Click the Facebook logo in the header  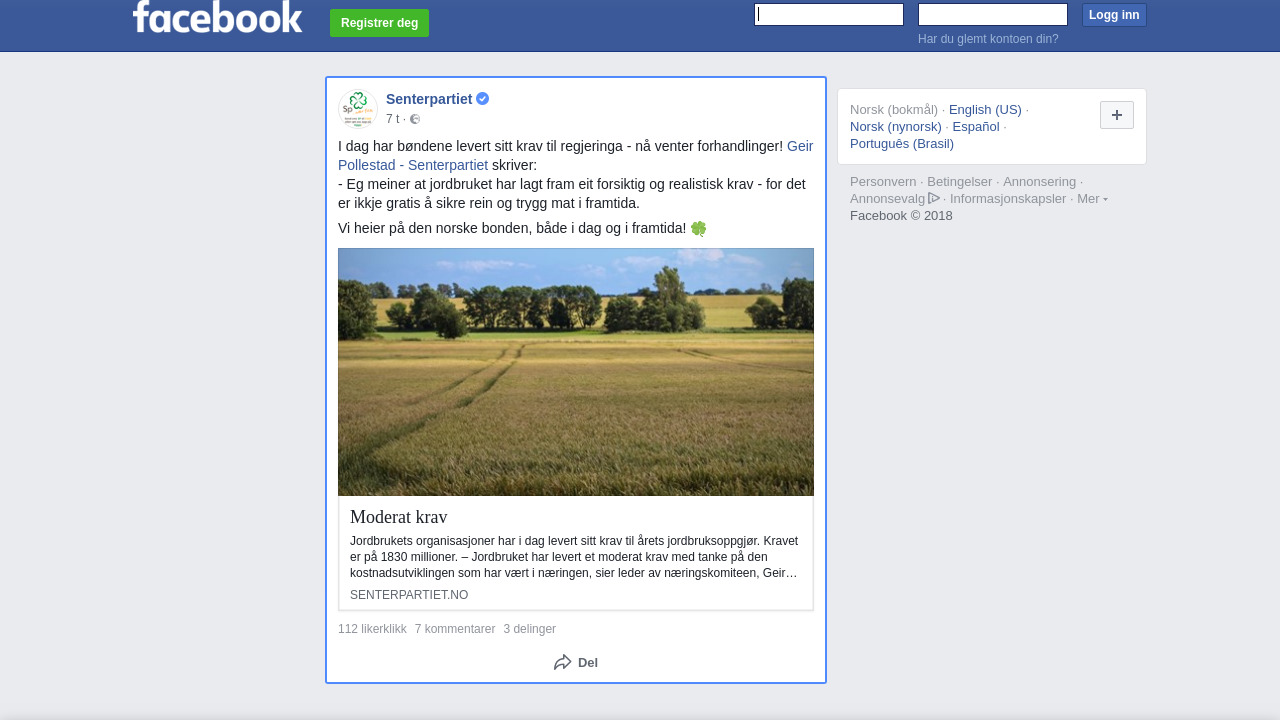217,16
